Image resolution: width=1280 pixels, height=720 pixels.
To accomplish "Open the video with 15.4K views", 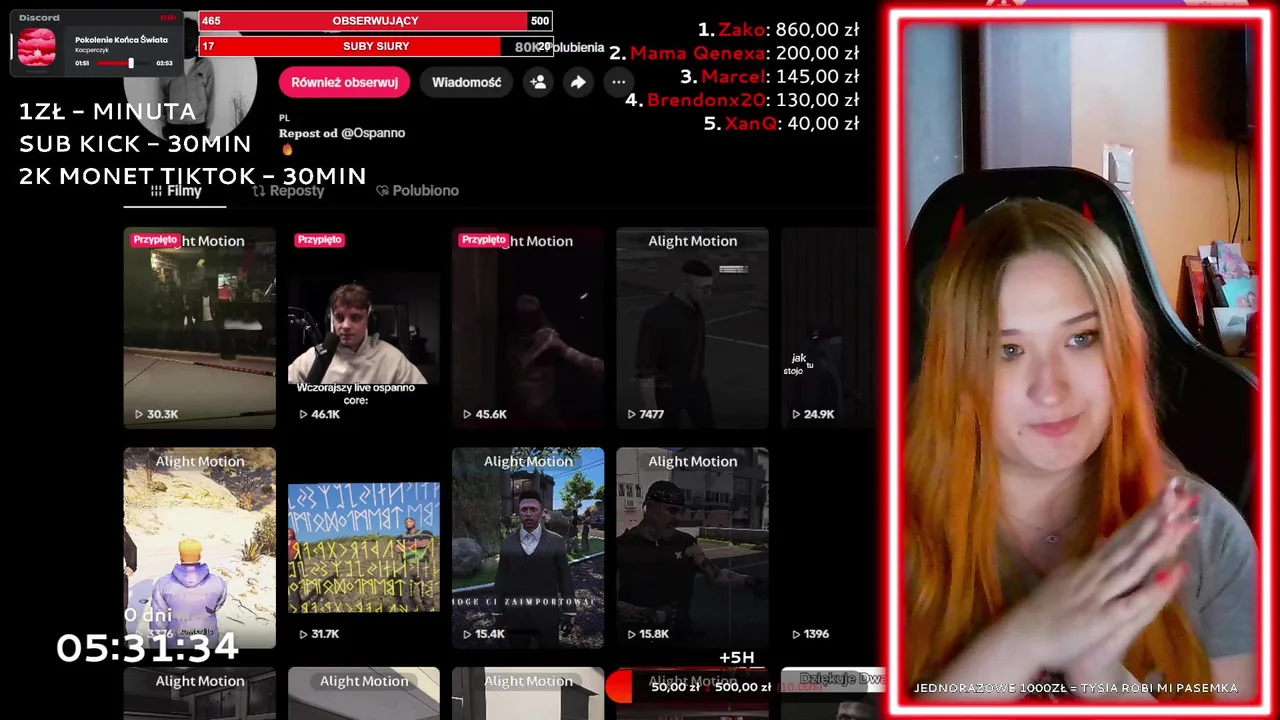I will click(x=528, y=548).
